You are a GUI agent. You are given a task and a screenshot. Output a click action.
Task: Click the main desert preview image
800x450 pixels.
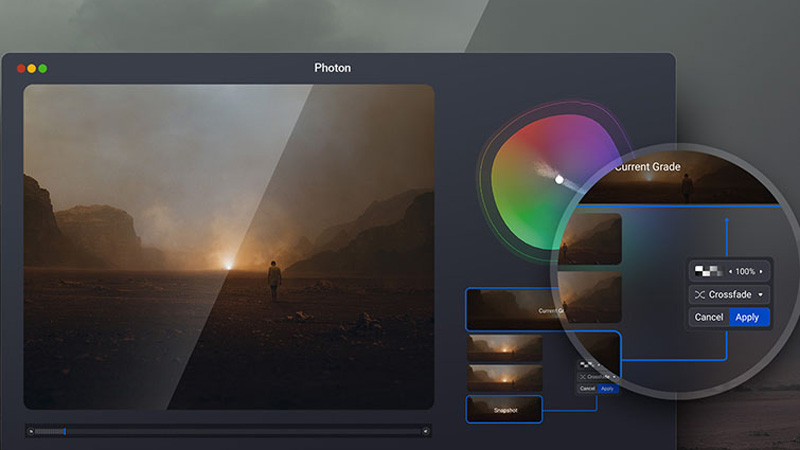[228, 245]
